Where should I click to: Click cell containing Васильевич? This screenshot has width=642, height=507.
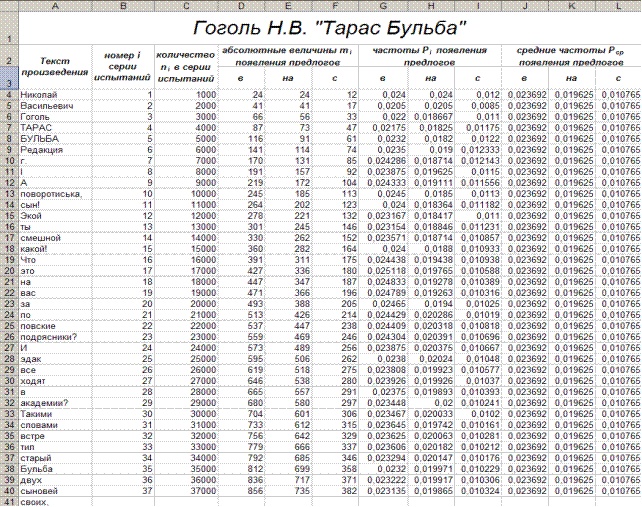point(55,106)
